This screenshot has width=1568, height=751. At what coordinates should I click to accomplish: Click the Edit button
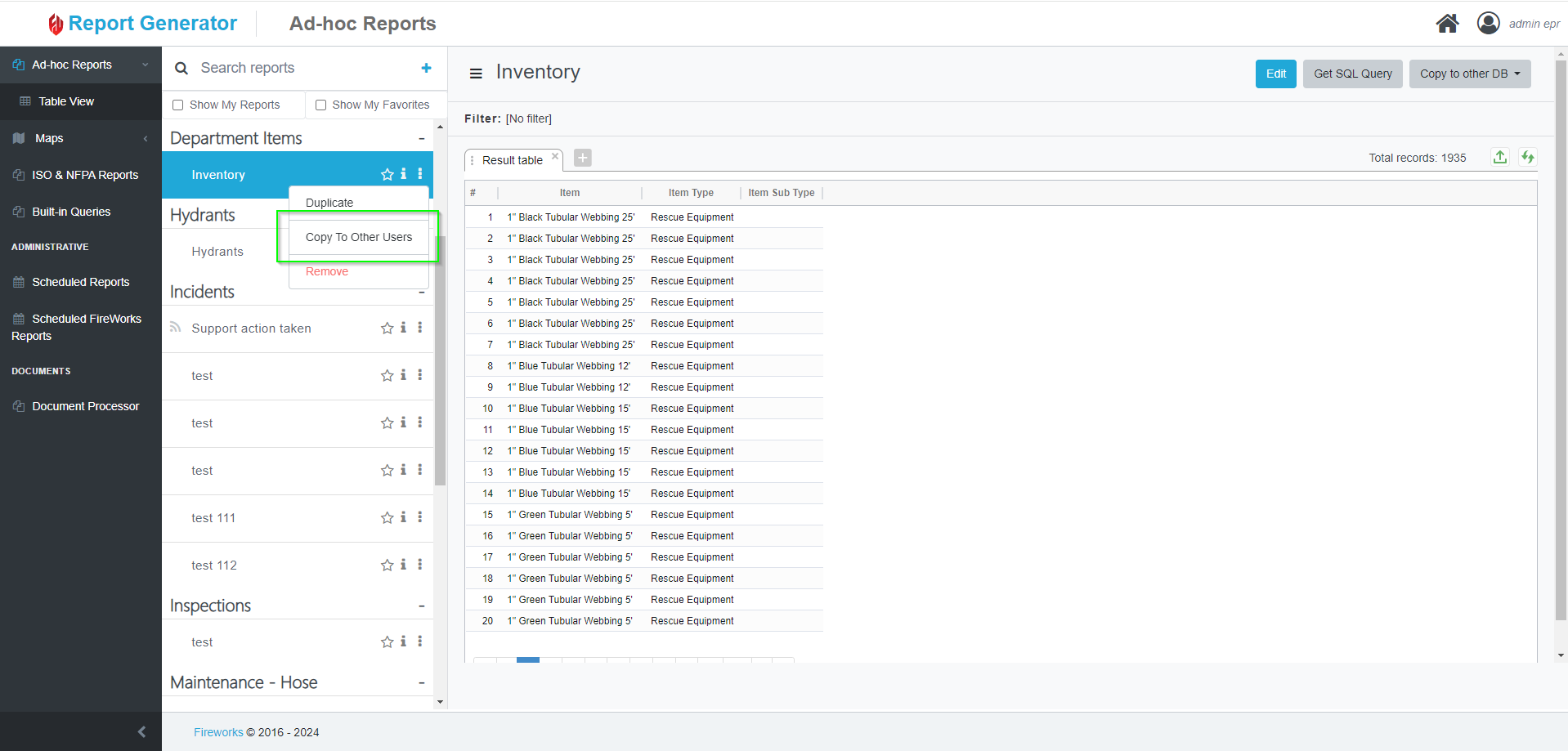1275,74
